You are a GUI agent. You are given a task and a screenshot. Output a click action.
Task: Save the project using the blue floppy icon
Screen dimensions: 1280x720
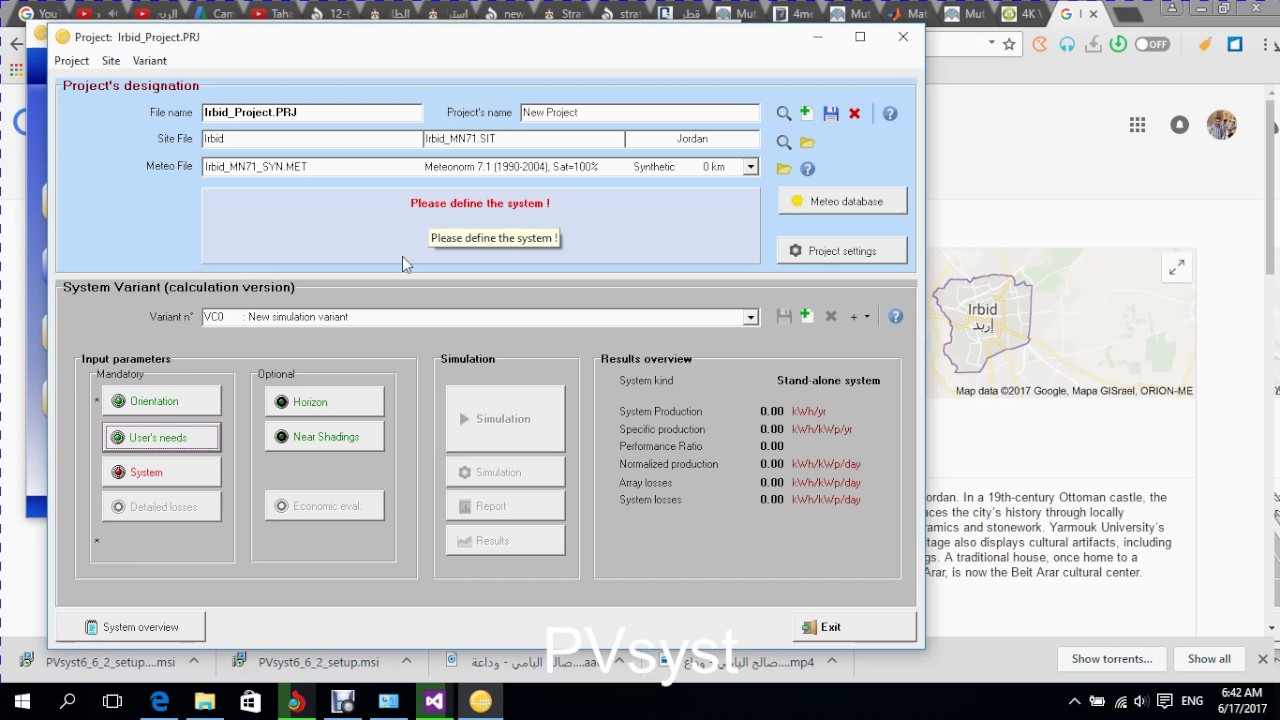[x=831, y=114]
